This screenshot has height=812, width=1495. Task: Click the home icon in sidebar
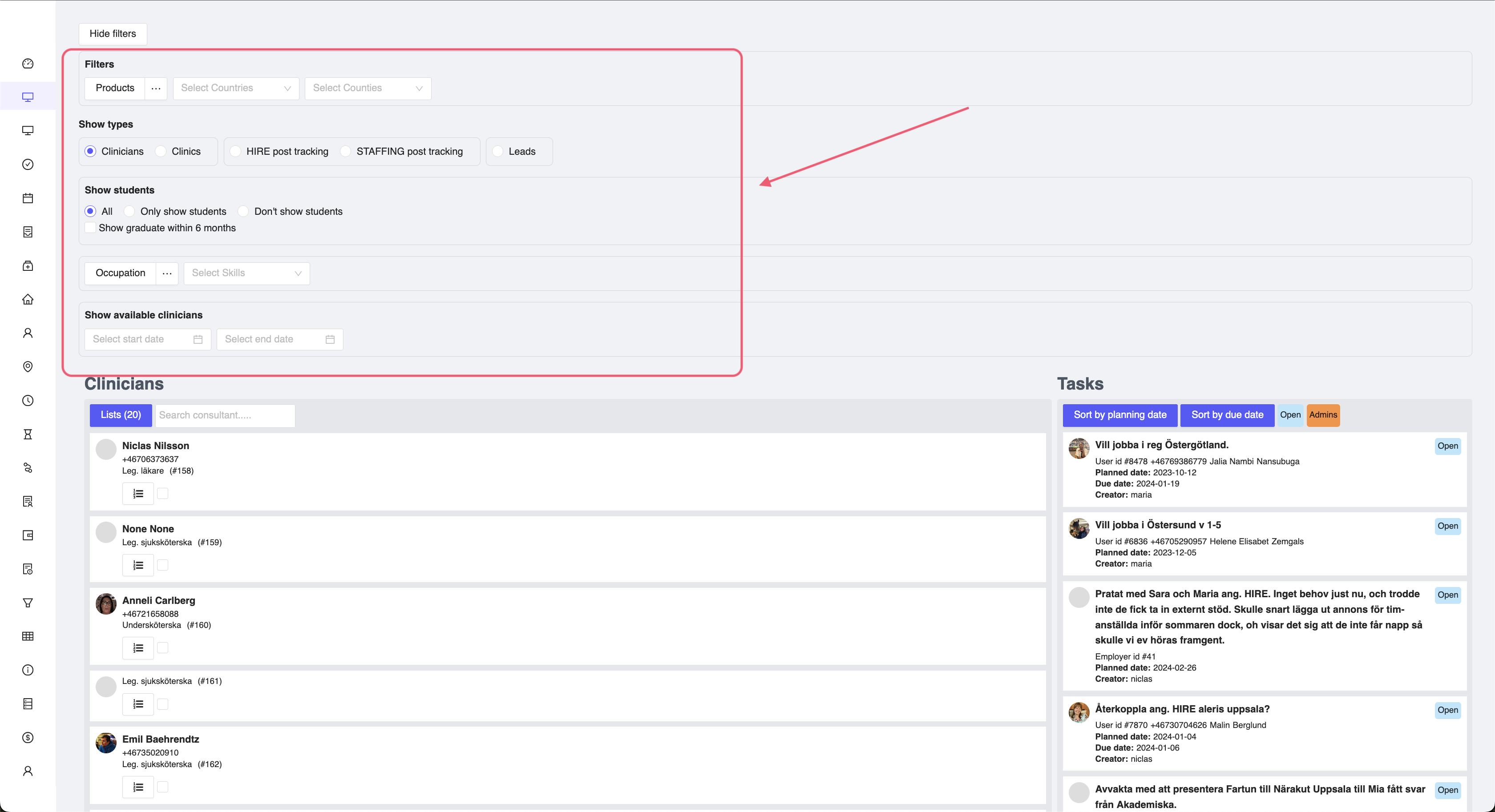tap(28, 299)
